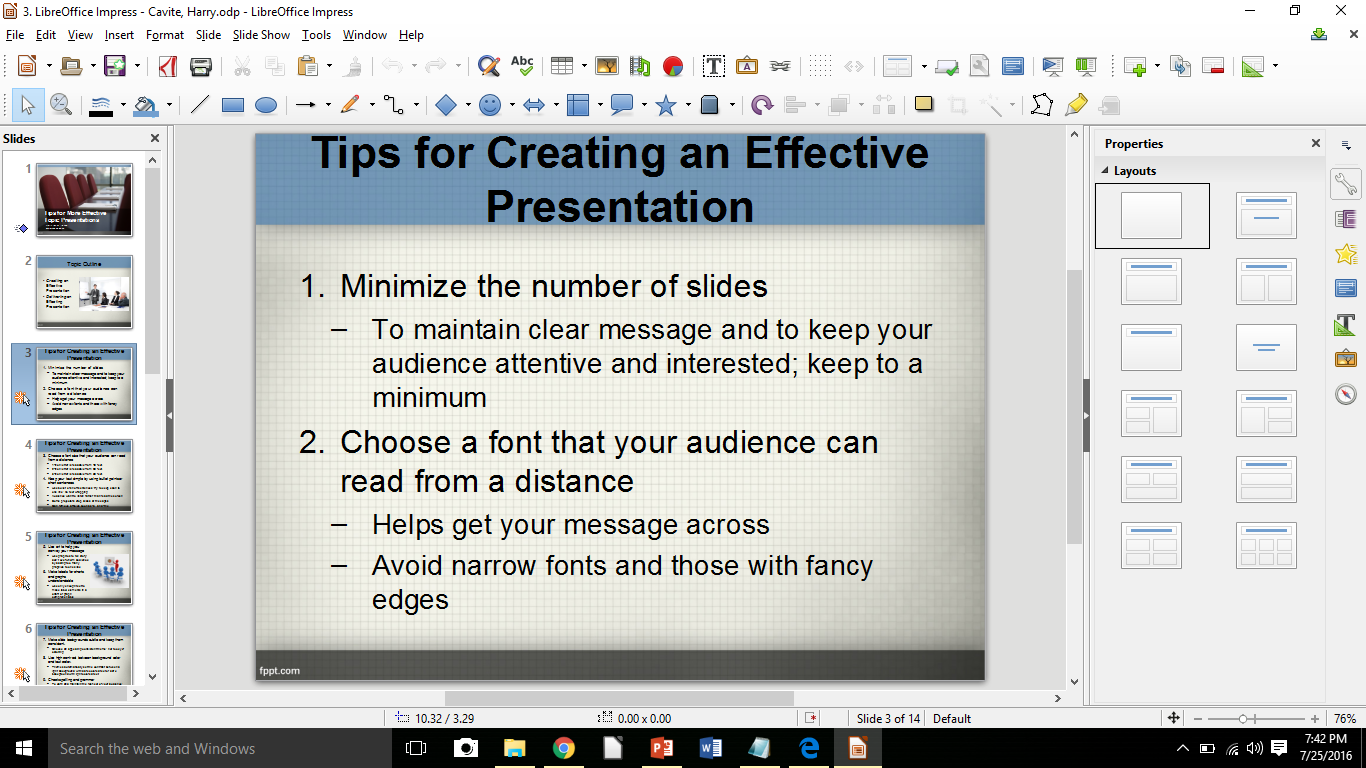This screenshot has height=768, width=1366.
Task: Click Fit slide to current window
Action: 1173,717
